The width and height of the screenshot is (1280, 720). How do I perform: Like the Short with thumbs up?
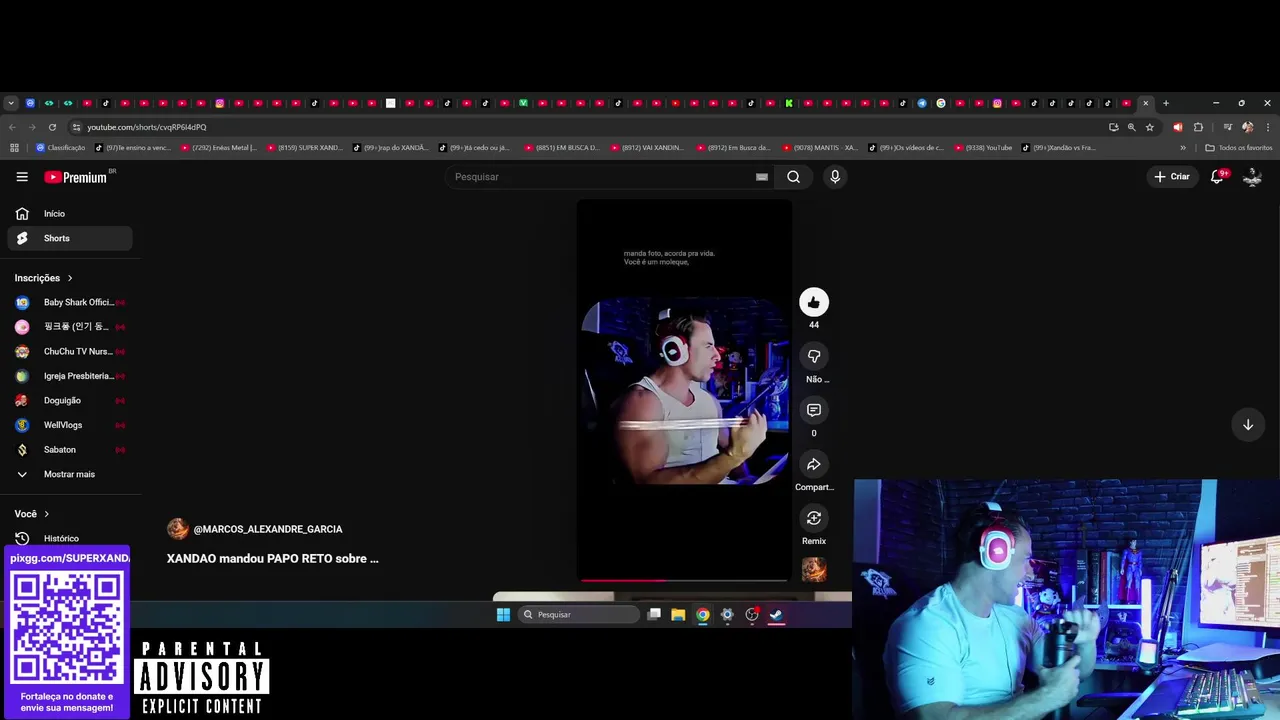click(x=814, y=302)
